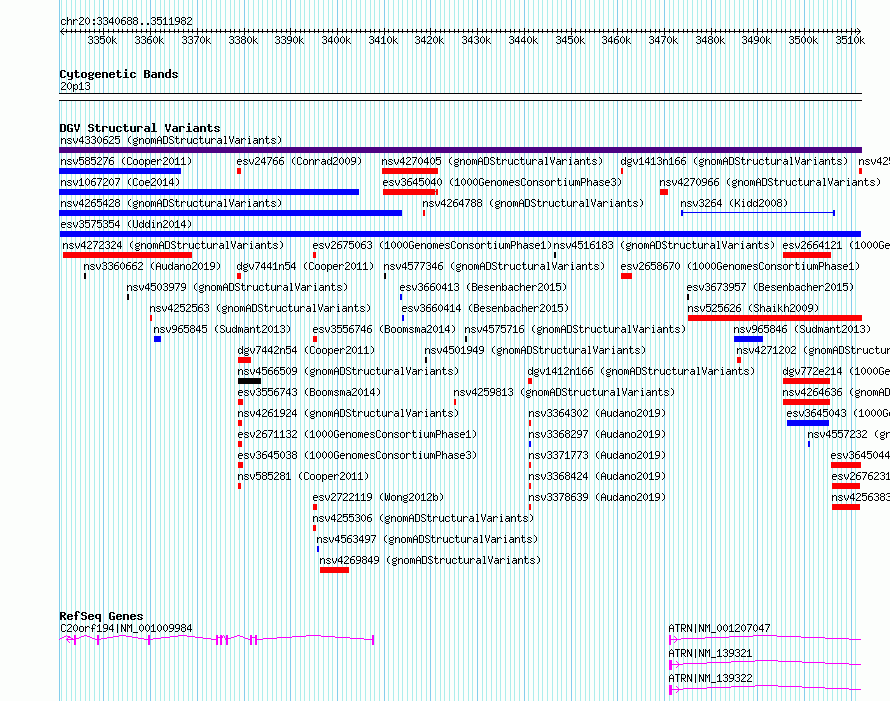Viewport: 890px width, 701px height.
Task: Open esv2675063 (1000GenomesConsortiumPhase1) label
Action: pos(433,245)
